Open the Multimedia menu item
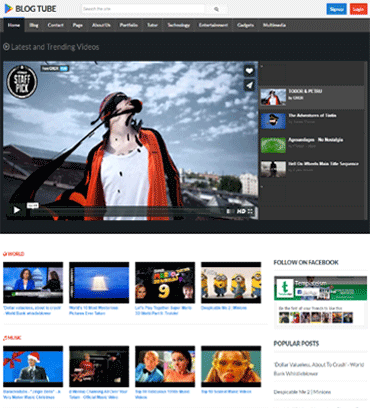This screenshot has width=370, height=408. (274, 25)
